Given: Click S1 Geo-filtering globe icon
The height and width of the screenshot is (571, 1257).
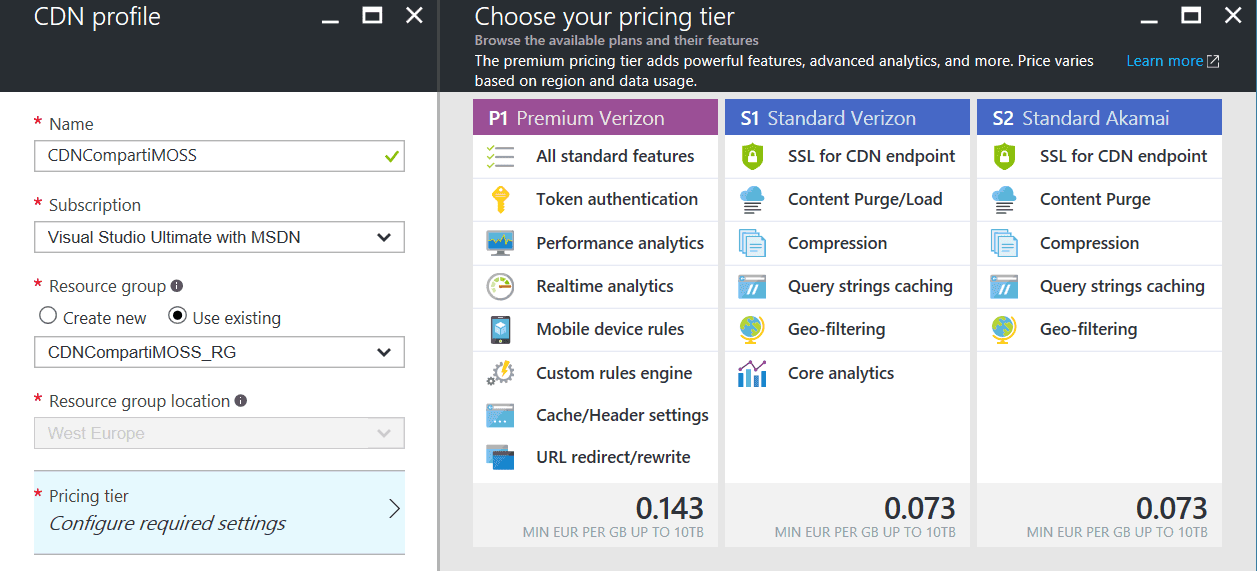Looking at the screenshot, I should tap(752, 329).
